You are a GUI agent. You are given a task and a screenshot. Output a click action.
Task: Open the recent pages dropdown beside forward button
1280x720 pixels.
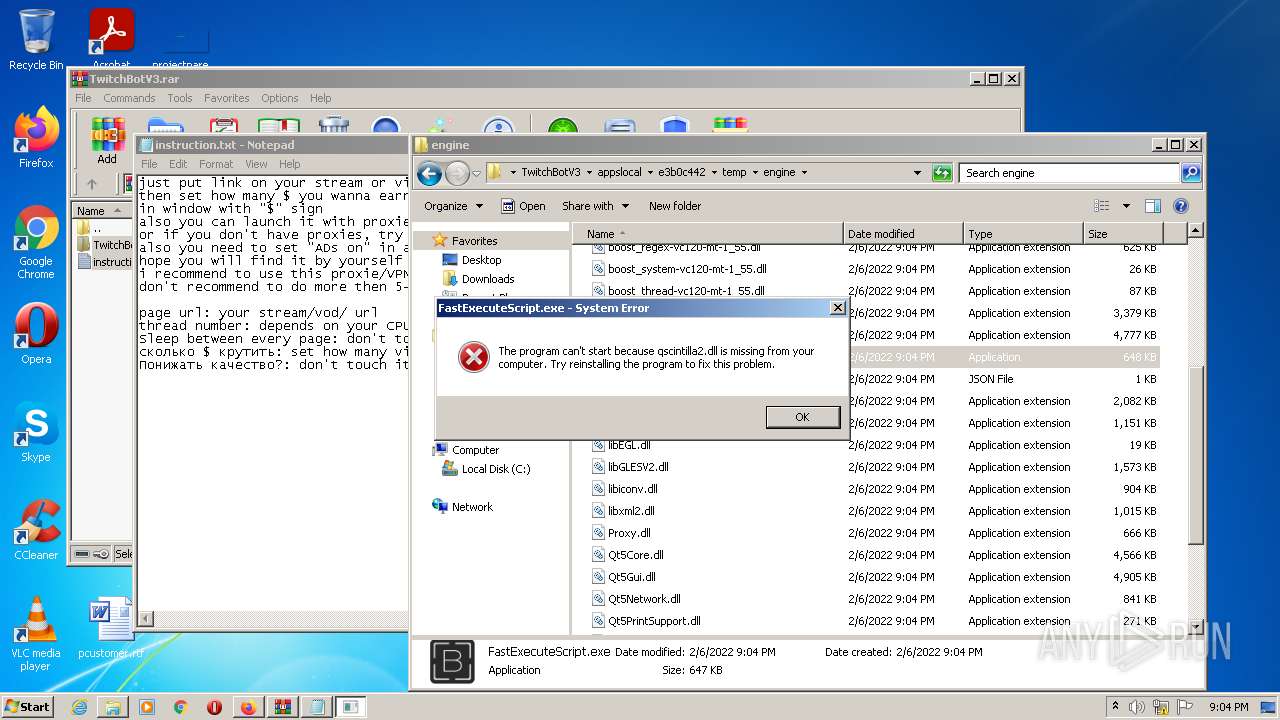tap(476, 173)
